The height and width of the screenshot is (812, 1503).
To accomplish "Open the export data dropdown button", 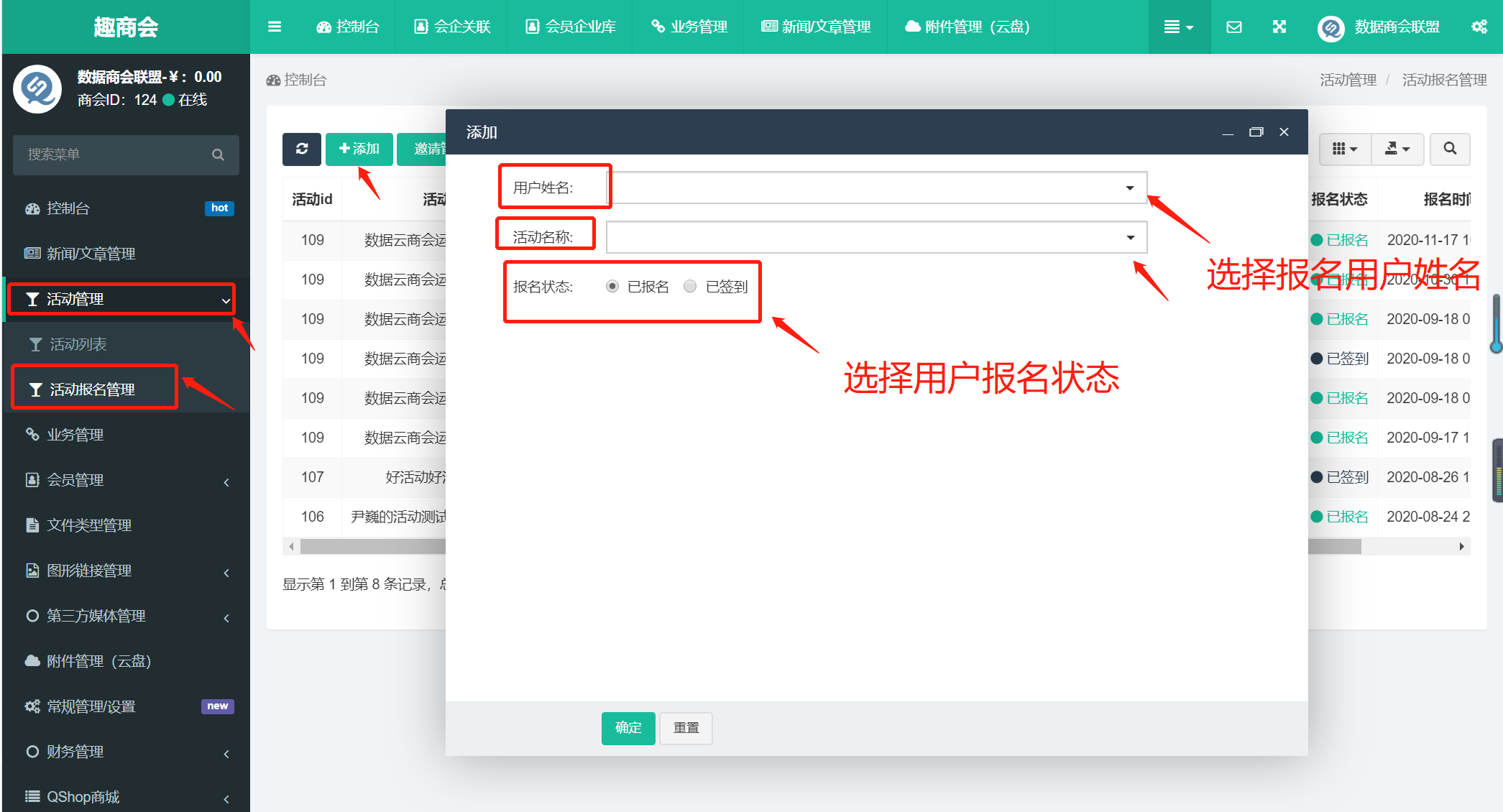I will [x=1397, y=149].
